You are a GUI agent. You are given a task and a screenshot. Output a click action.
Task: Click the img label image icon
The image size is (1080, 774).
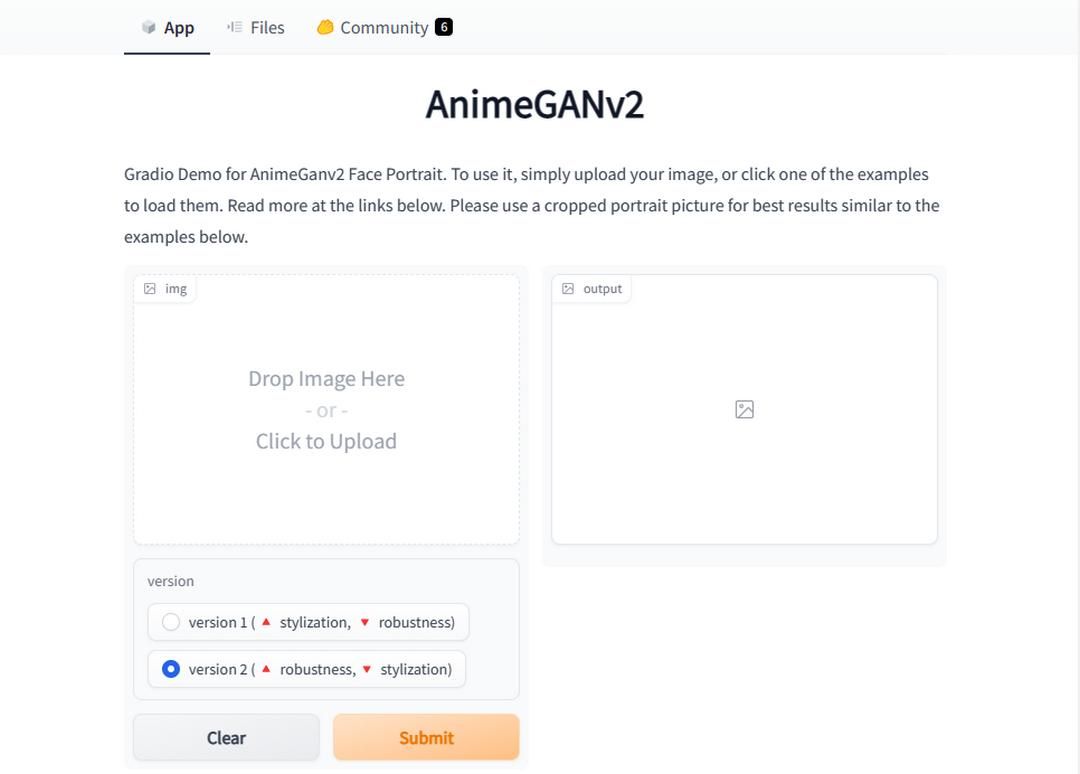coord(149,289)
